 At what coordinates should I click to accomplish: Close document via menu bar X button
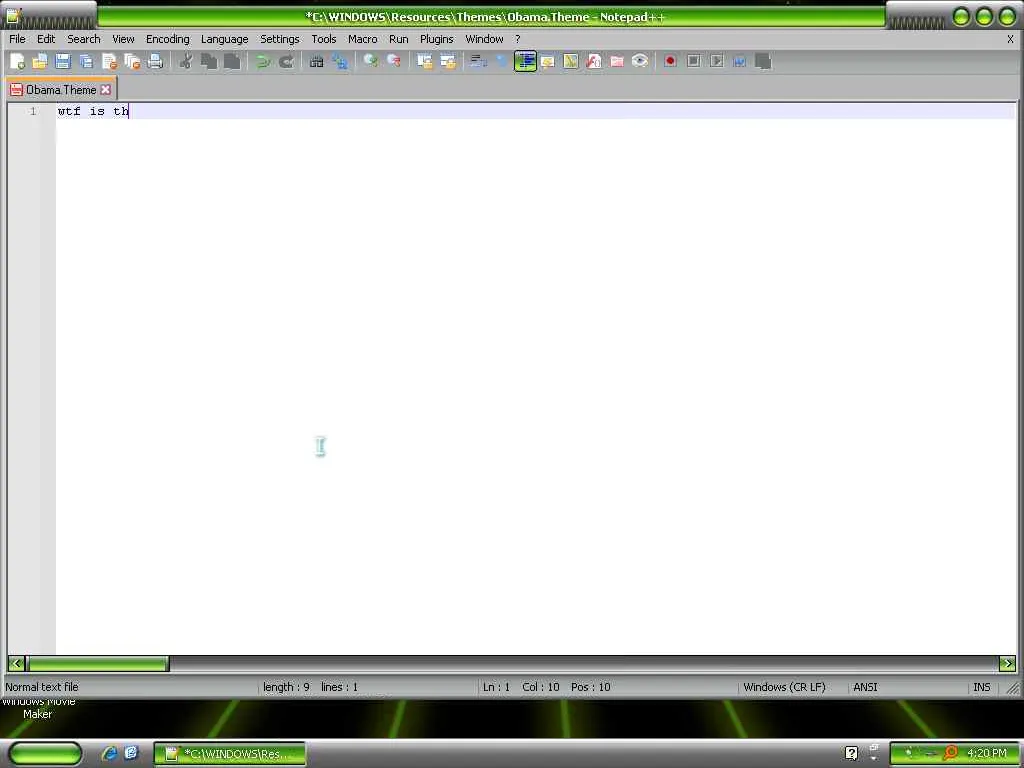(x=1010, y=39)
